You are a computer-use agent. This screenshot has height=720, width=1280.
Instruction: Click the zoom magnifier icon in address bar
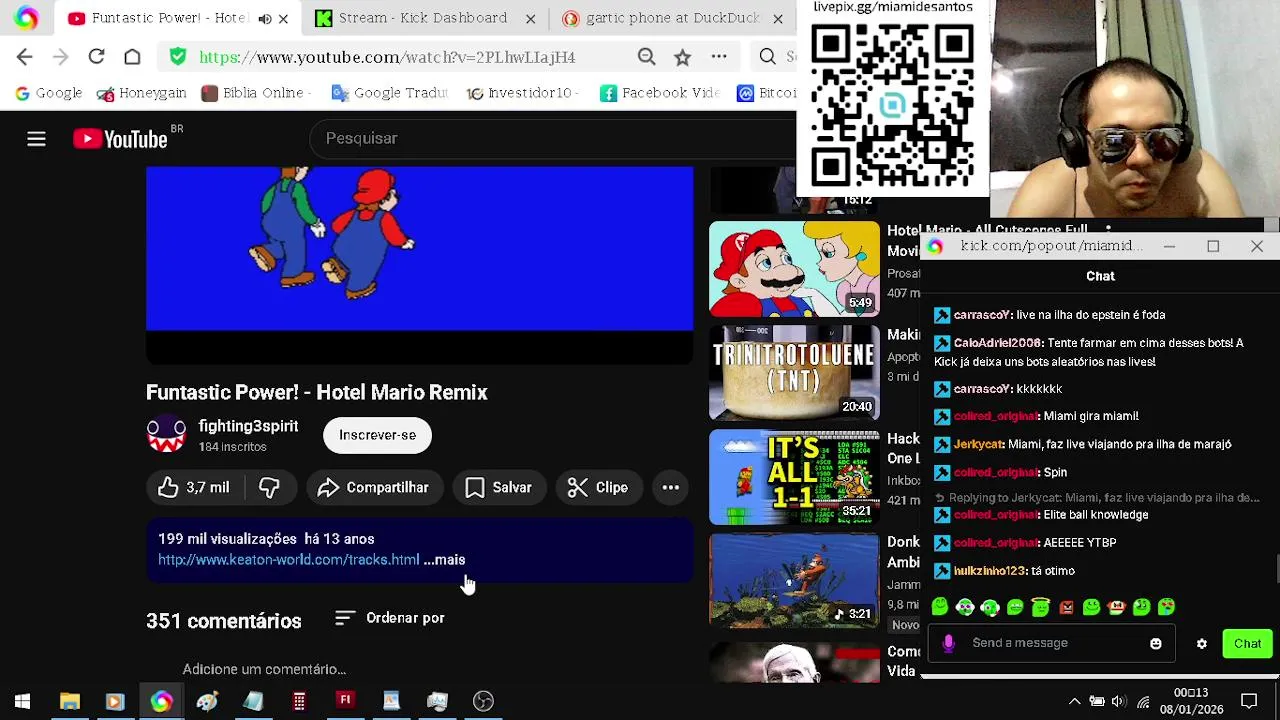tap(647, 57)
